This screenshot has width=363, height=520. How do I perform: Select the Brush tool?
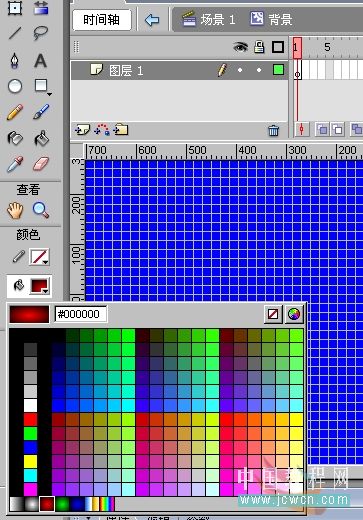click(41, 111)
